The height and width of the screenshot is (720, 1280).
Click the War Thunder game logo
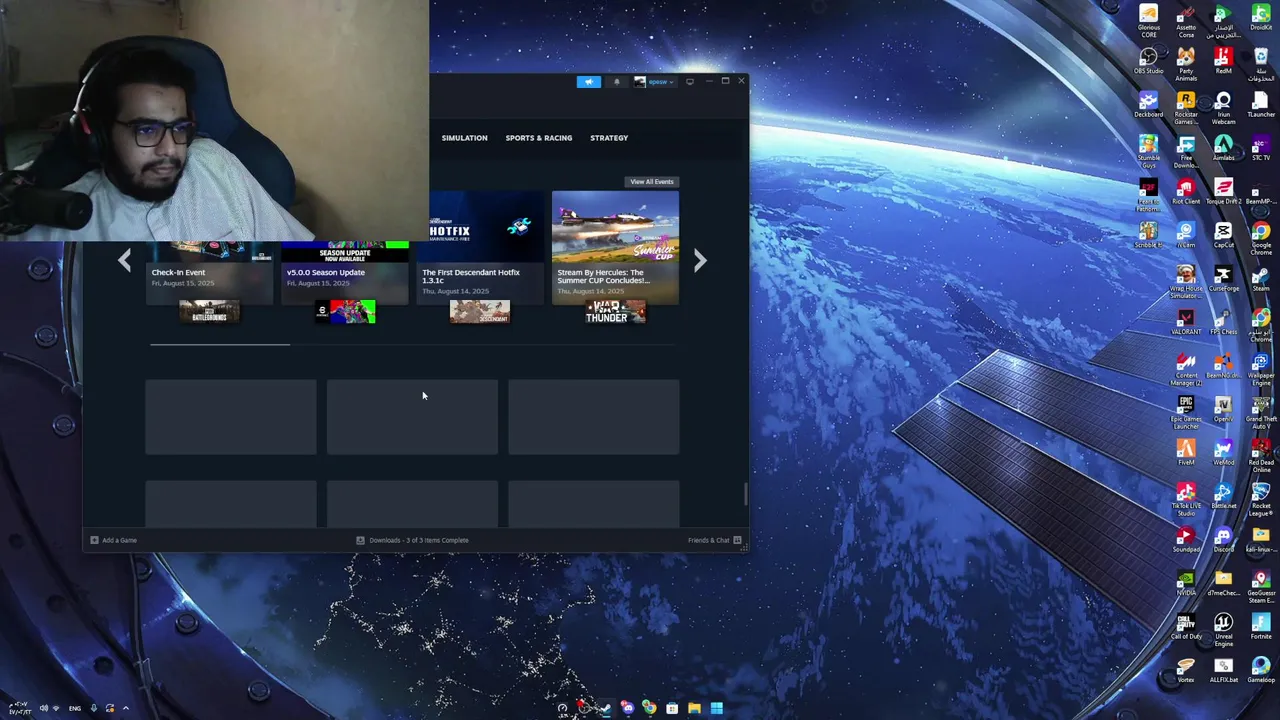click(x=615, y=313)
